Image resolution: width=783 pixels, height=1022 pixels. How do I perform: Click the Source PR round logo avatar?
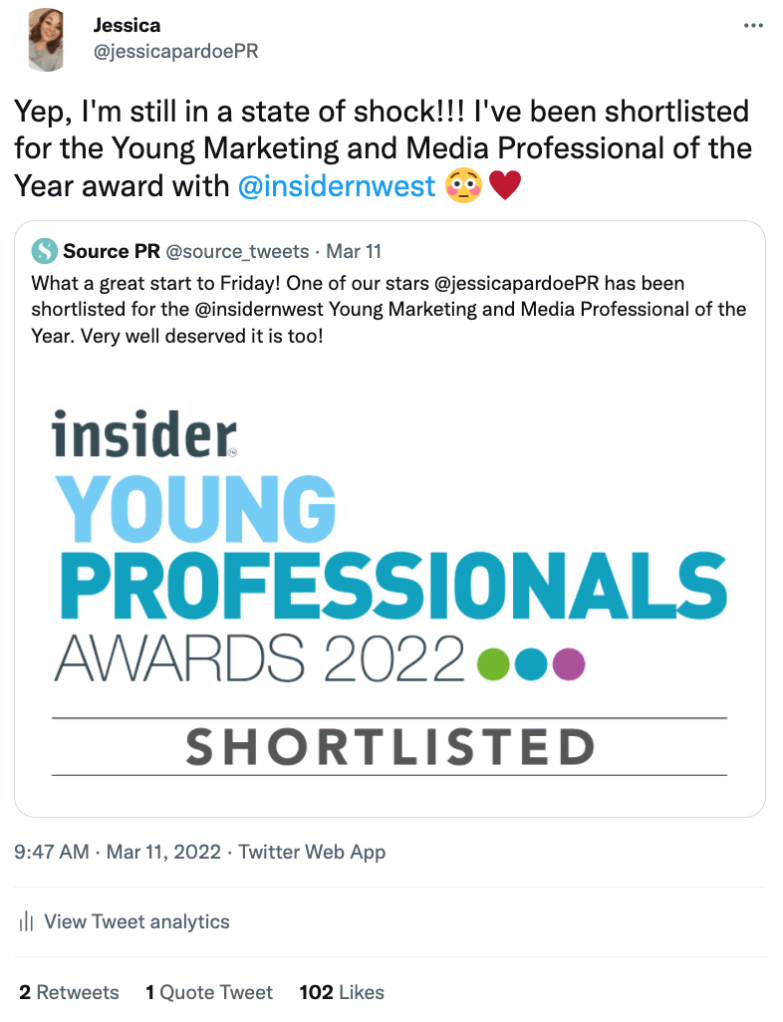[44, 250]
